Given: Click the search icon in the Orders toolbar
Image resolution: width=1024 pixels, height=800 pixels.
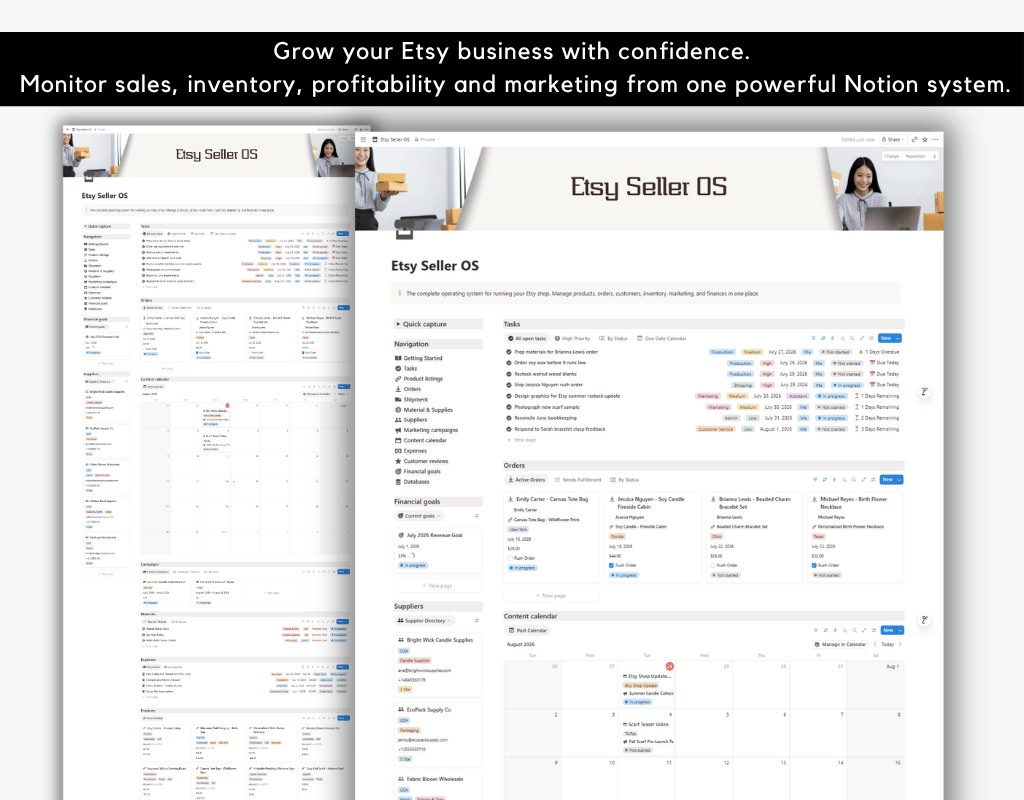Looking at the screenshot, I should click(854, 479).
